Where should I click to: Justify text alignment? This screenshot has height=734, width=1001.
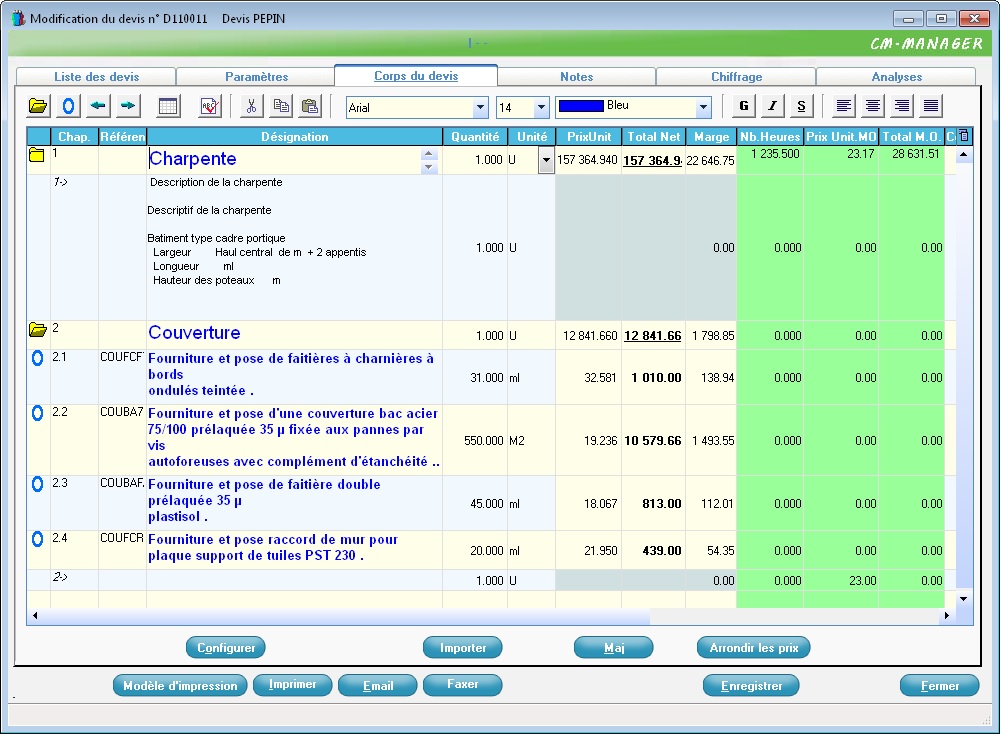click(x=931, y=106)
